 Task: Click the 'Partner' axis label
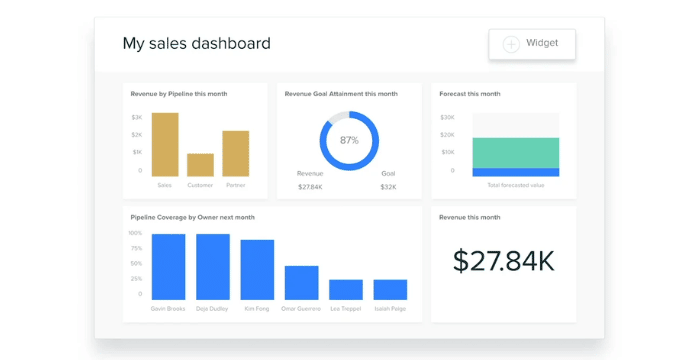tap(236, 185)
